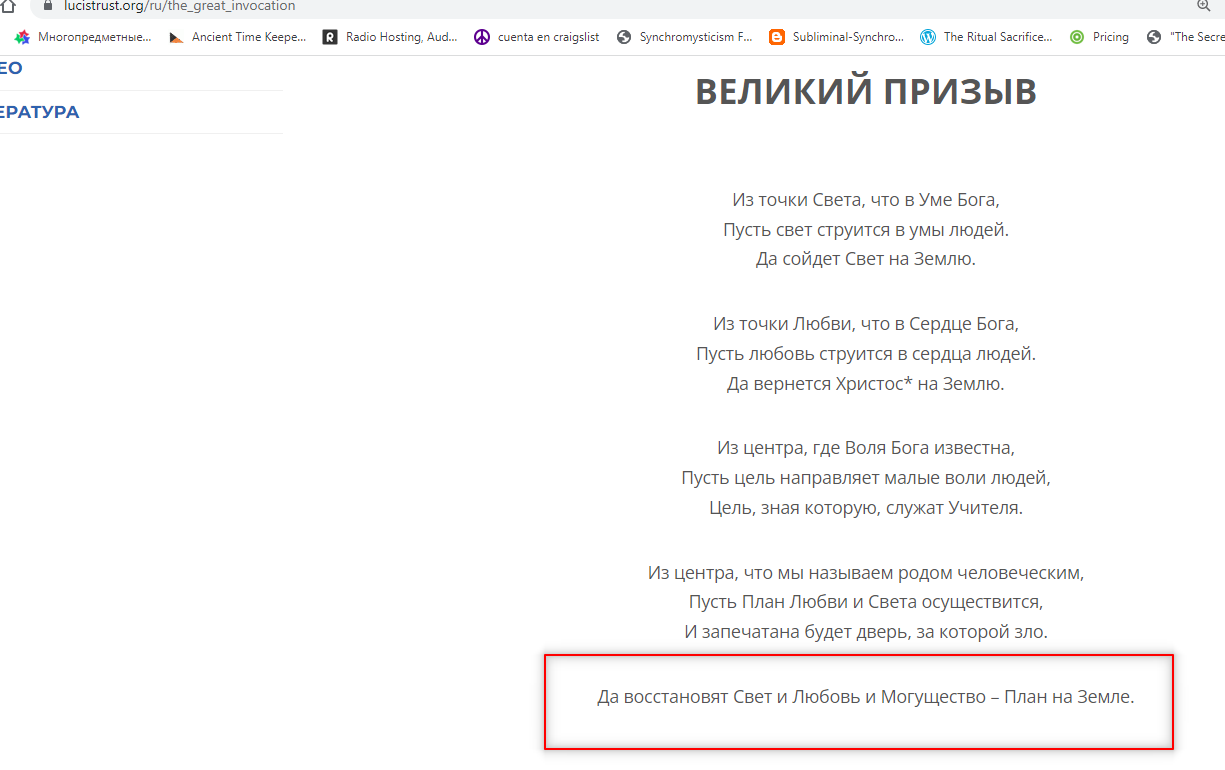The width and height of the screenshot is (1225, 770).
Task: Click the colorful Многопредметные favicon
Action: tap(22, 37)
